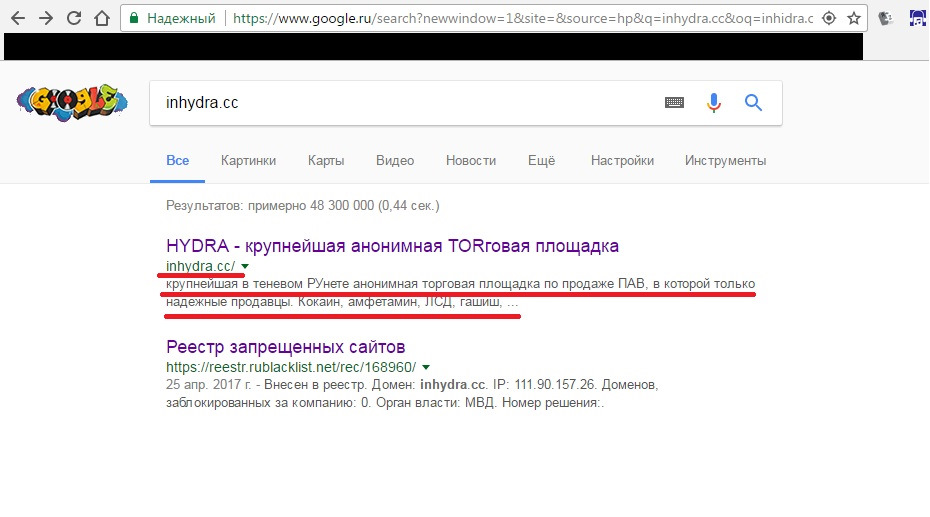Expand the dropdown arrow next to inhydra.cc/
The height and width of the screenshot is (517, 930).
(x=245, y=267)
